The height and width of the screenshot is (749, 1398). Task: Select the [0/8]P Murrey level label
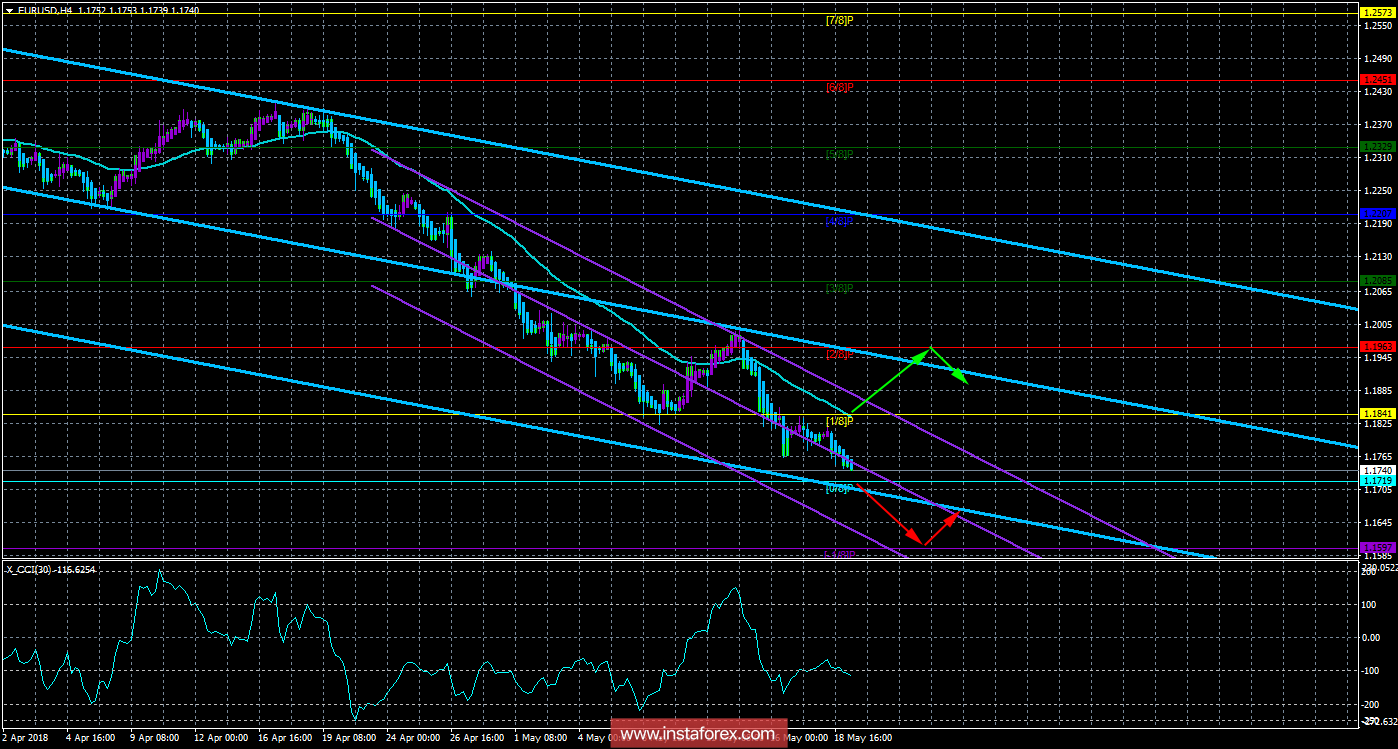(839, 488)
